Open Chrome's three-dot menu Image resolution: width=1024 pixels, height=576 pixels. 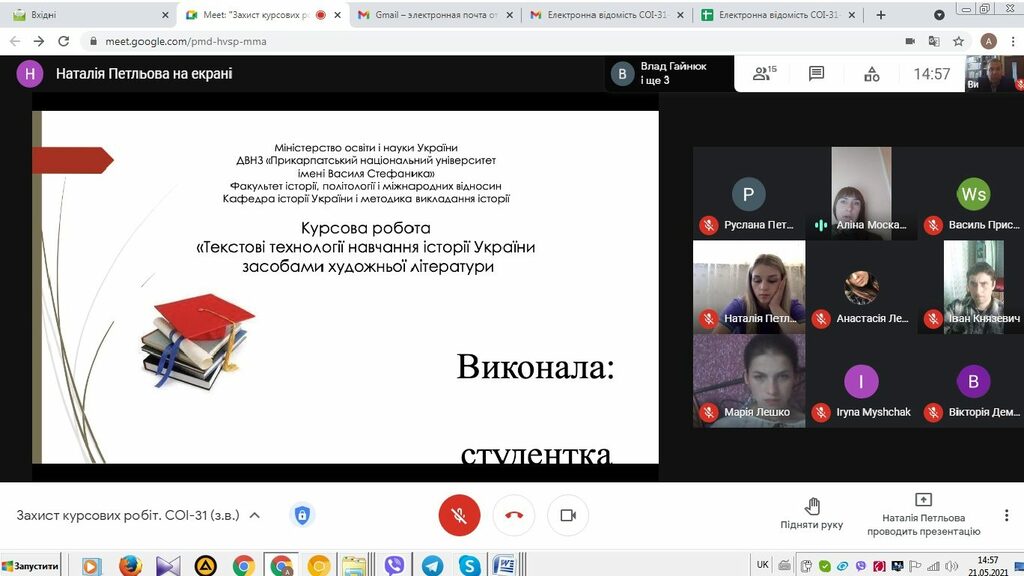[1012, 41]
